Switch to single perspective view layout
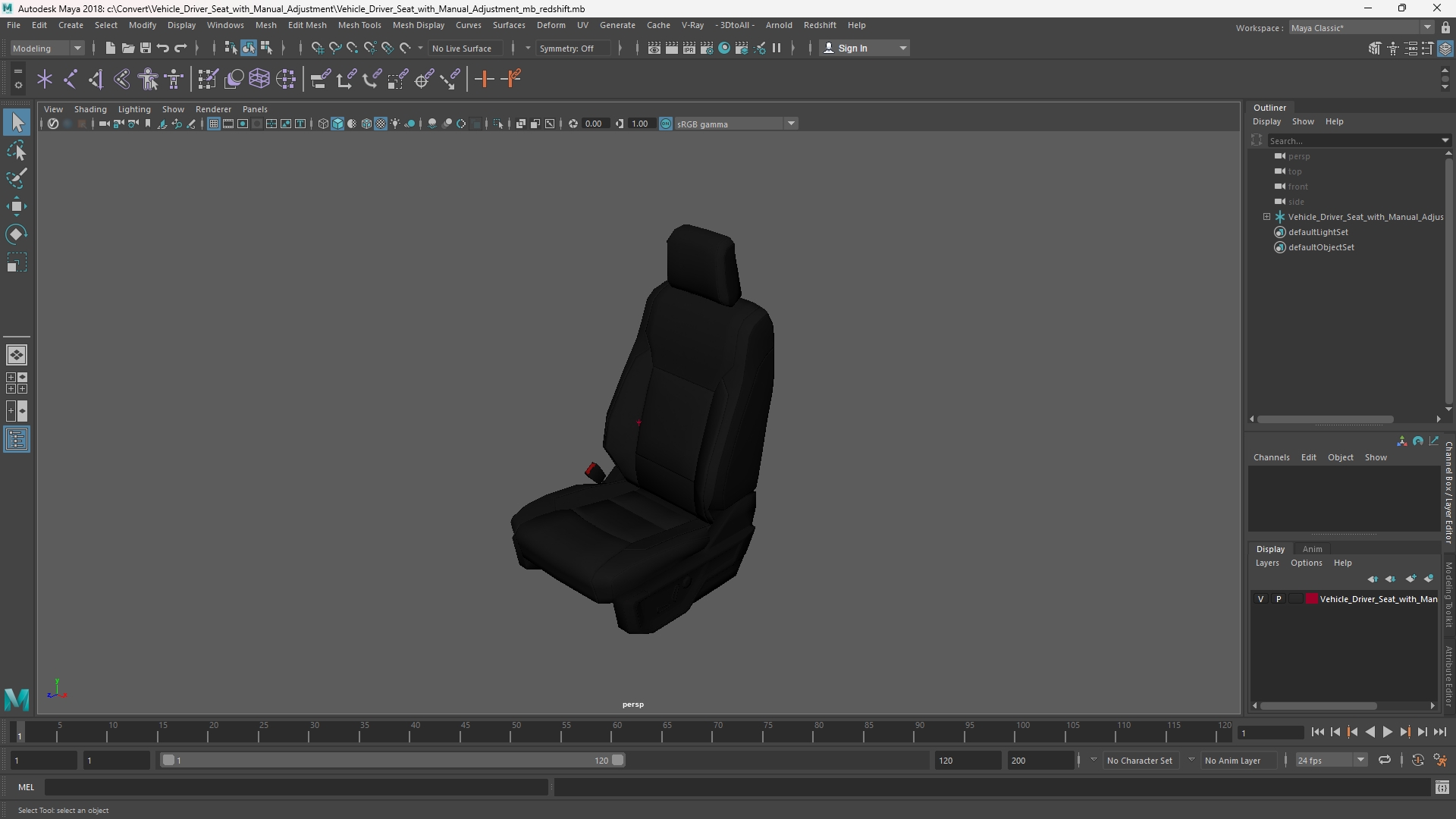 pos(17,355)
